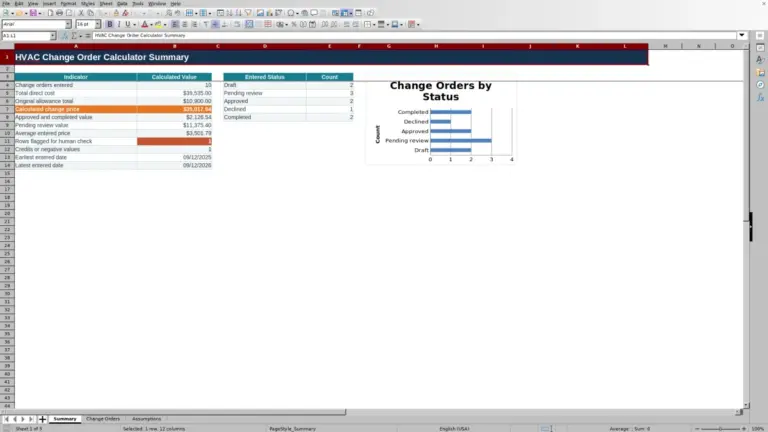Screen dimensions: 768x432
Task: Click the Copy icon
Action: pos(90,13)
